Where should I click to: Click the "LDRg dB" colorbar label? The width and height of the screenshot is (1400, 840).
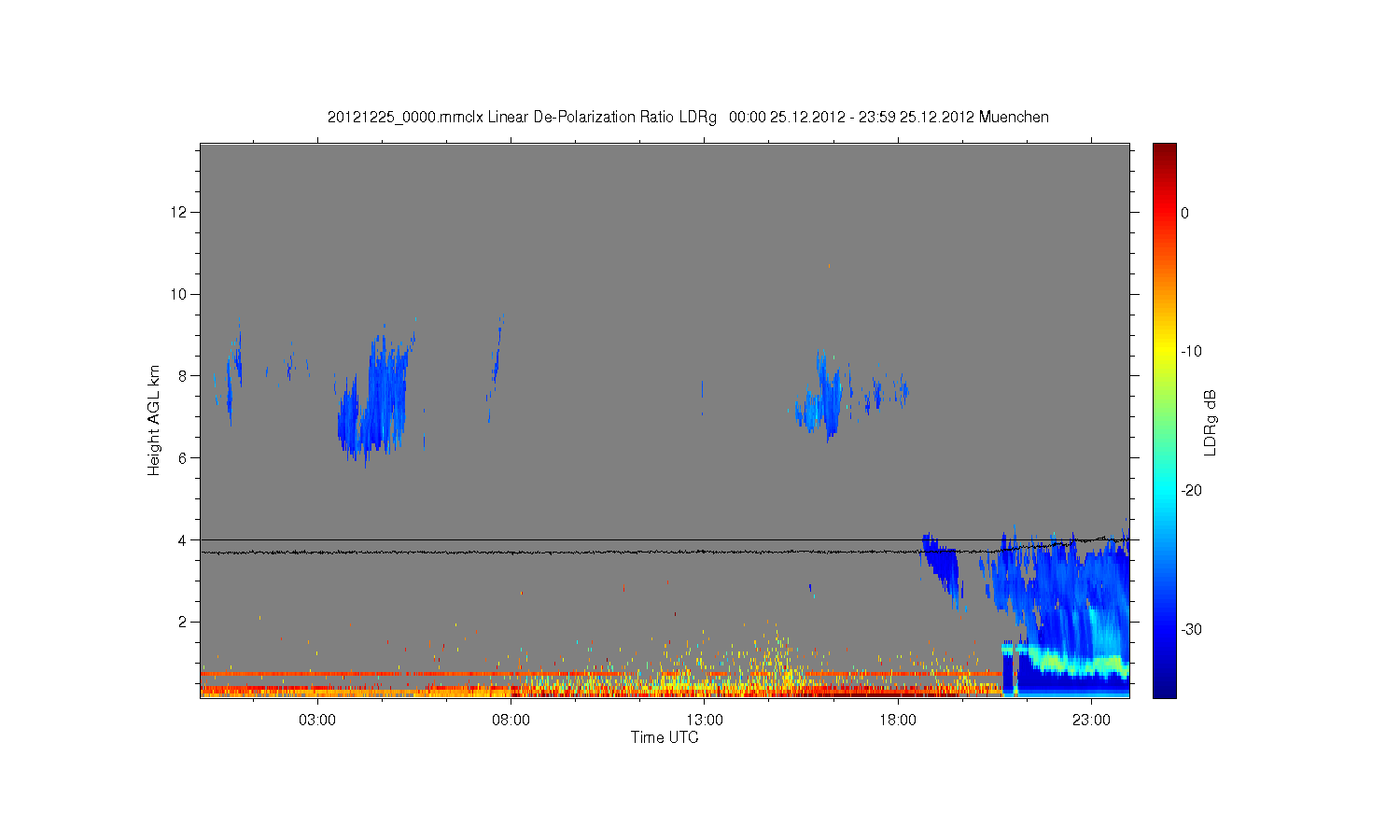coord(1211,423)
